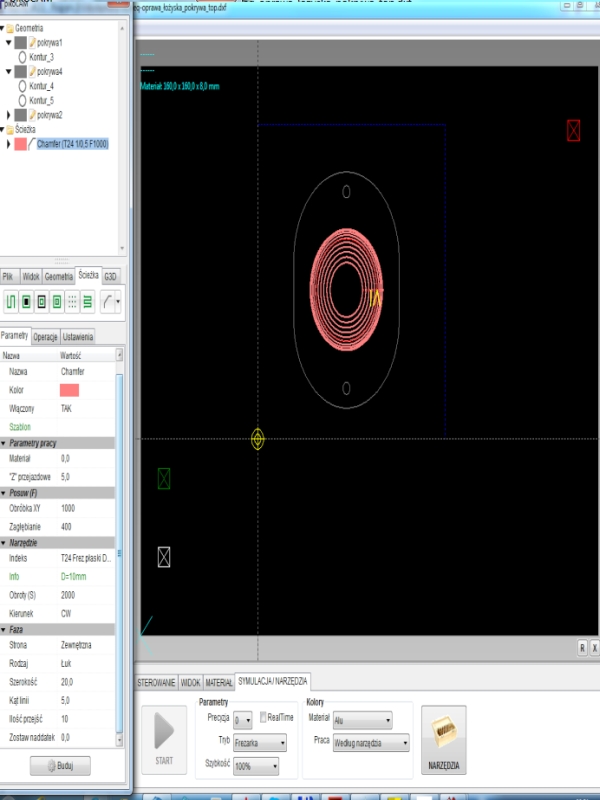Viewport: 600px width, 800px height.
Task: Select the dotted grid drilling path icon
Action: pyautogui.click(x=72, y=302)
